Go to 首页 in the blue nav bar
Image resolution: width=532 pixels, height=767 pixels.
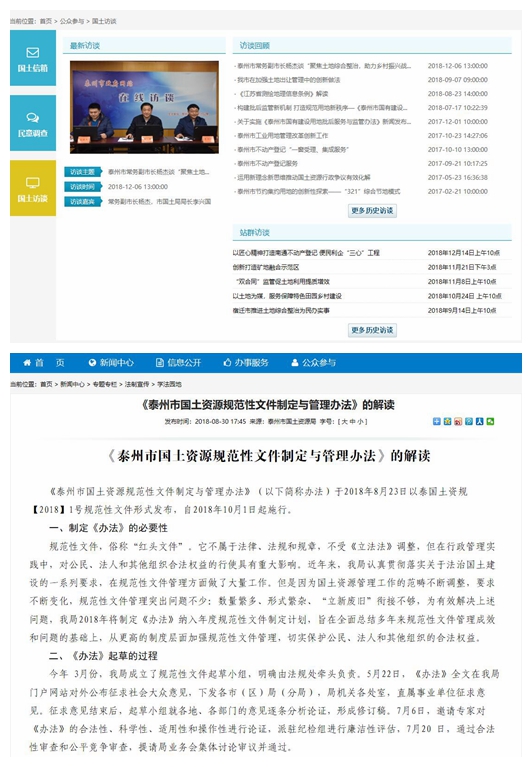[x=44, y=362]
